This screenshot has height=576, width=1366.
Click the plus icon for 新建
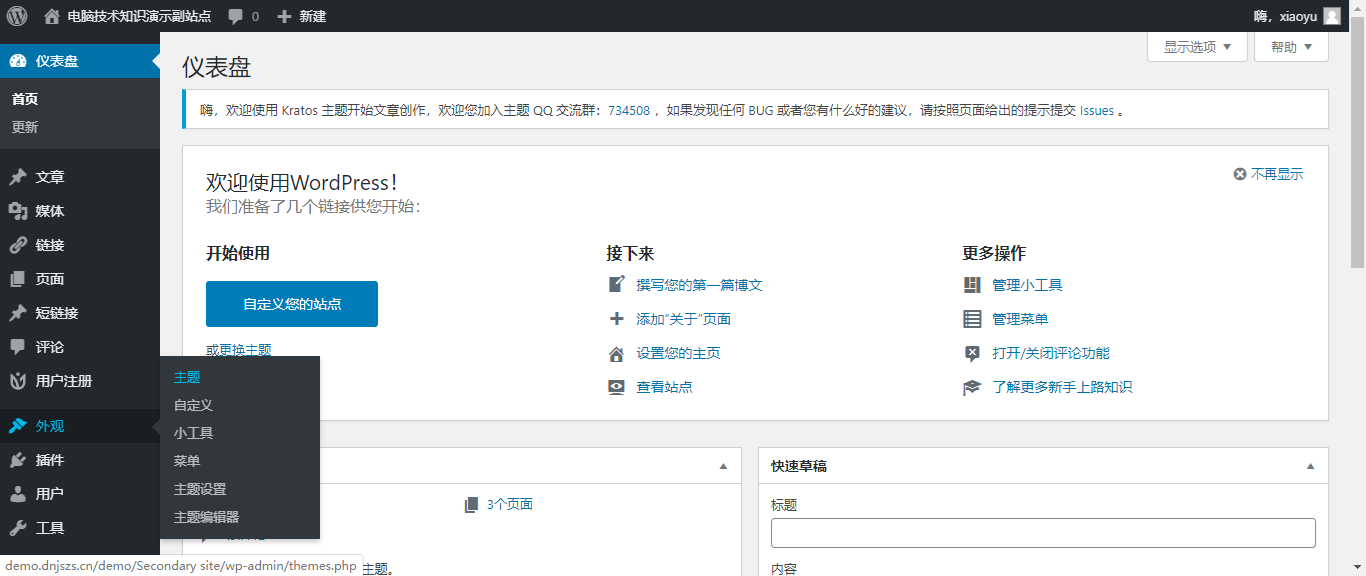[x=285, y=16]
